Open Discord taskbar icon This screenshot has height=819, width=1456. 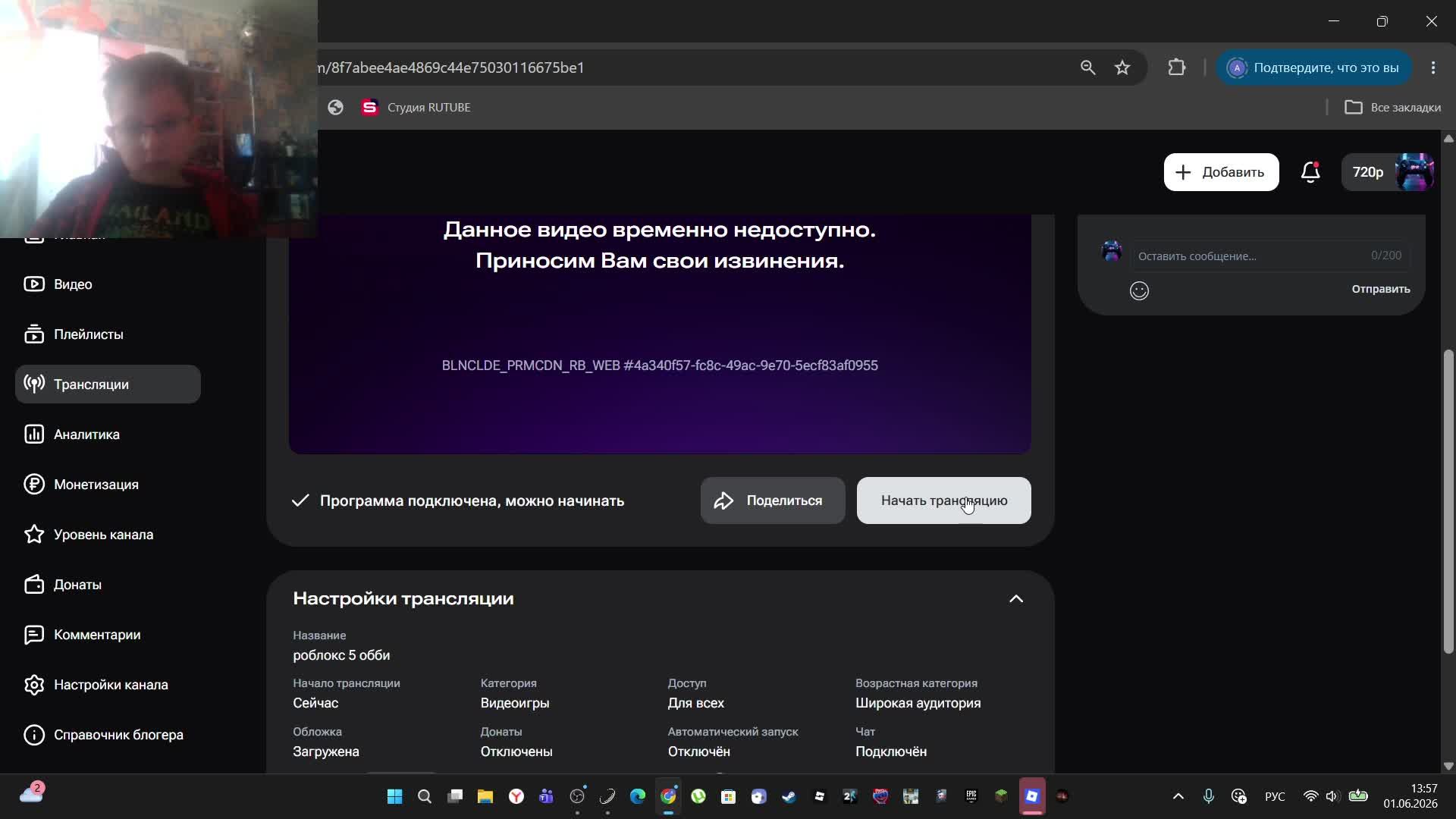758,796
